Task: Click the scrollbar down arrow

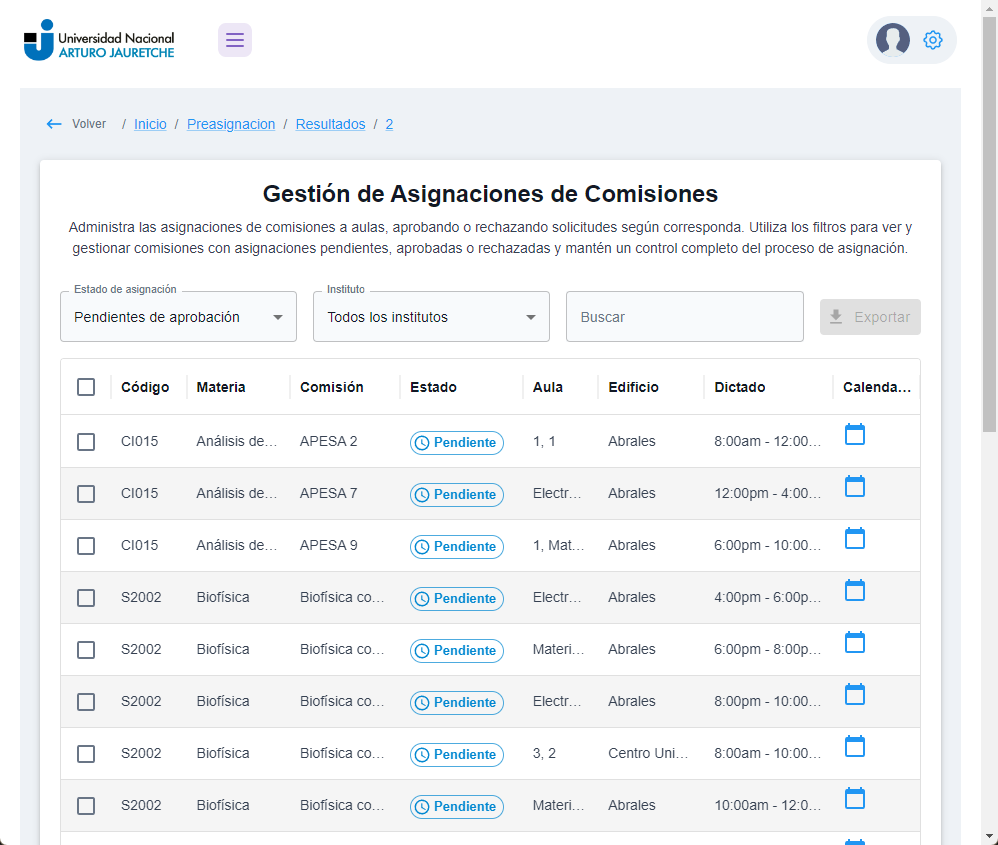Action: click(989, 837)
